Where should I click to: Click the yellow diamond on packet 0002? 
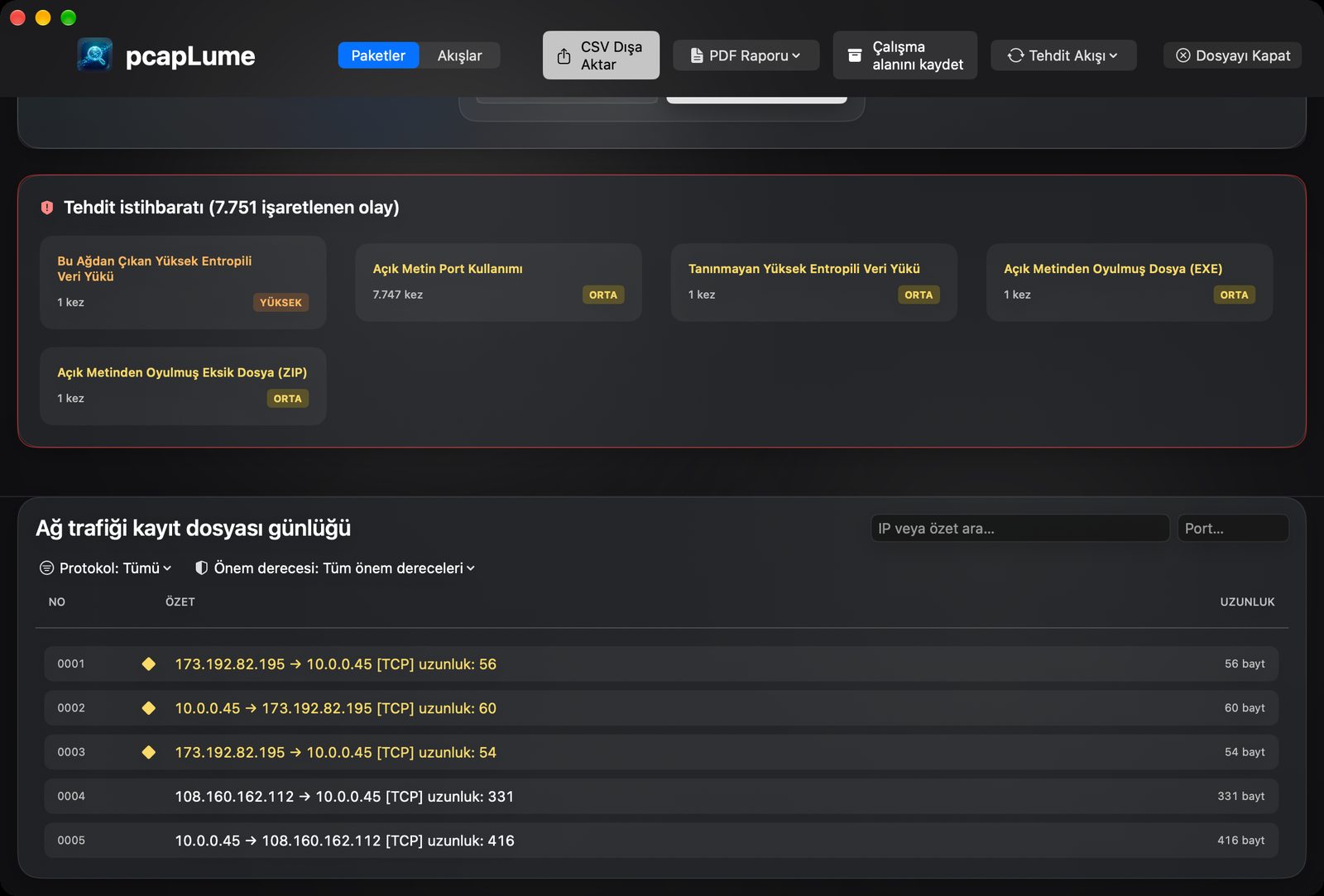(149, 708)
